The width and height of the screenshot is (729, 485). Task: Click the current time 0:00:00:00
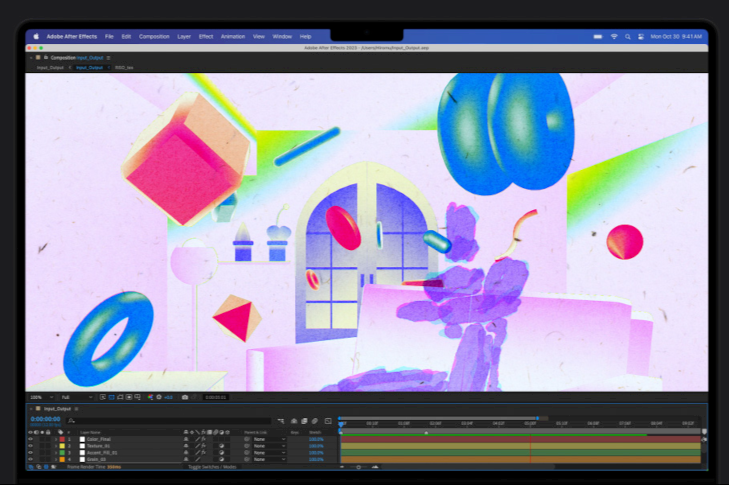click(x=45, y=419)
